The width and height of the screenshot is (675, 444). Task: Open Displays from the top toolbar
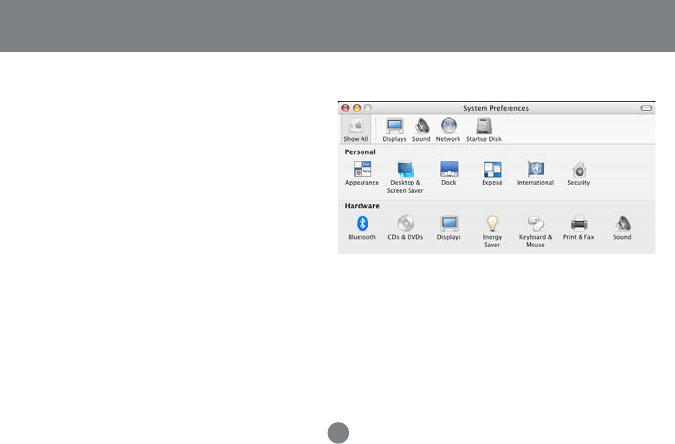[394, 130]
